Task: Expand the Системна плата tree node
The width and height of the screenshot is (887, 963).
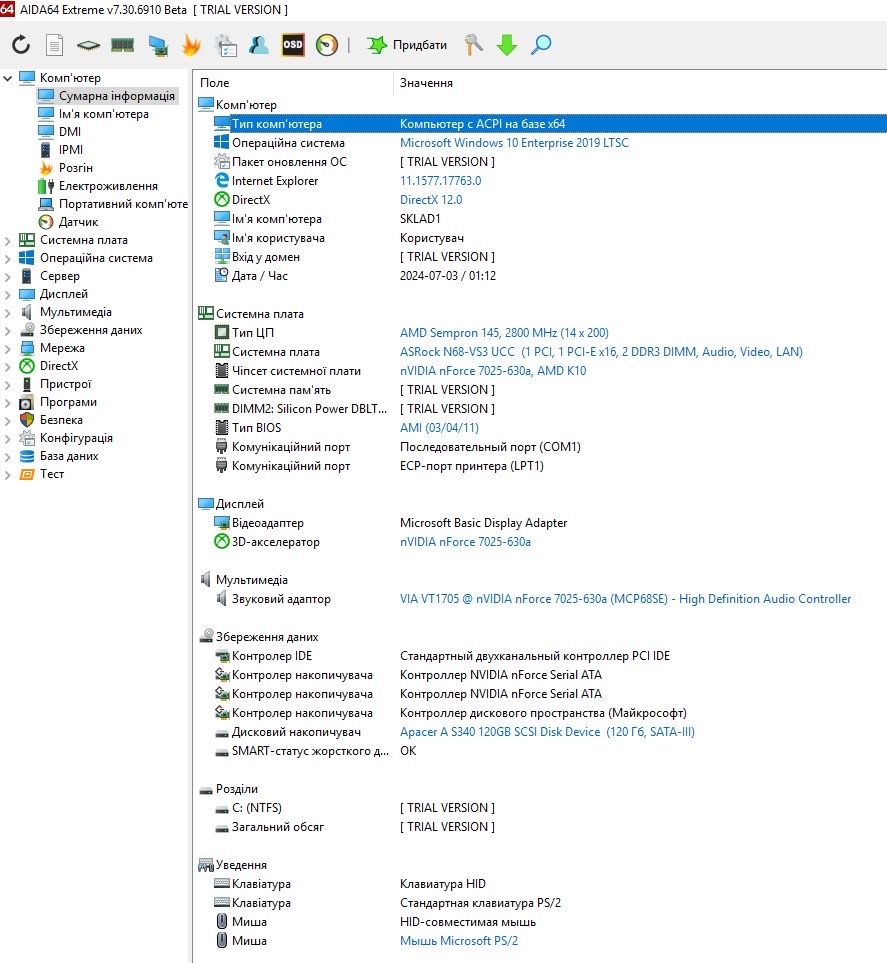Action: pyautogui.click(x=7, y=240)
